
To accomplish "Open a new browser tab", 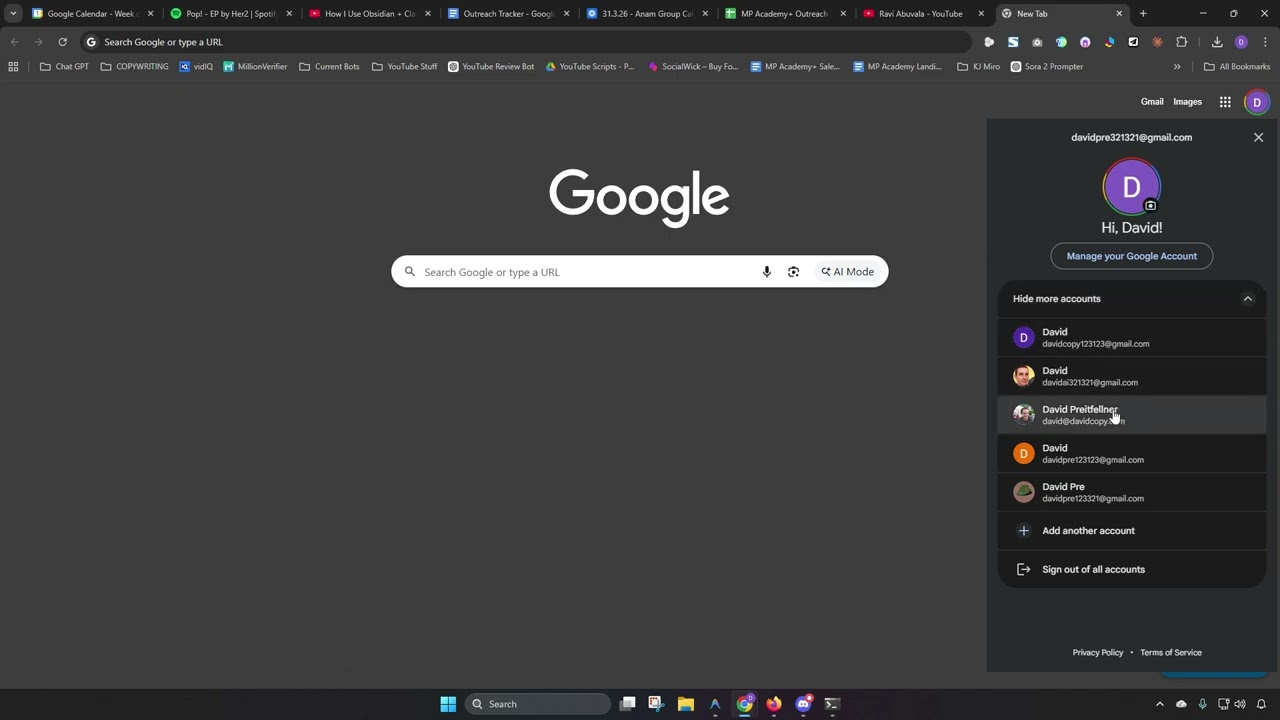I will point(1143,14).
